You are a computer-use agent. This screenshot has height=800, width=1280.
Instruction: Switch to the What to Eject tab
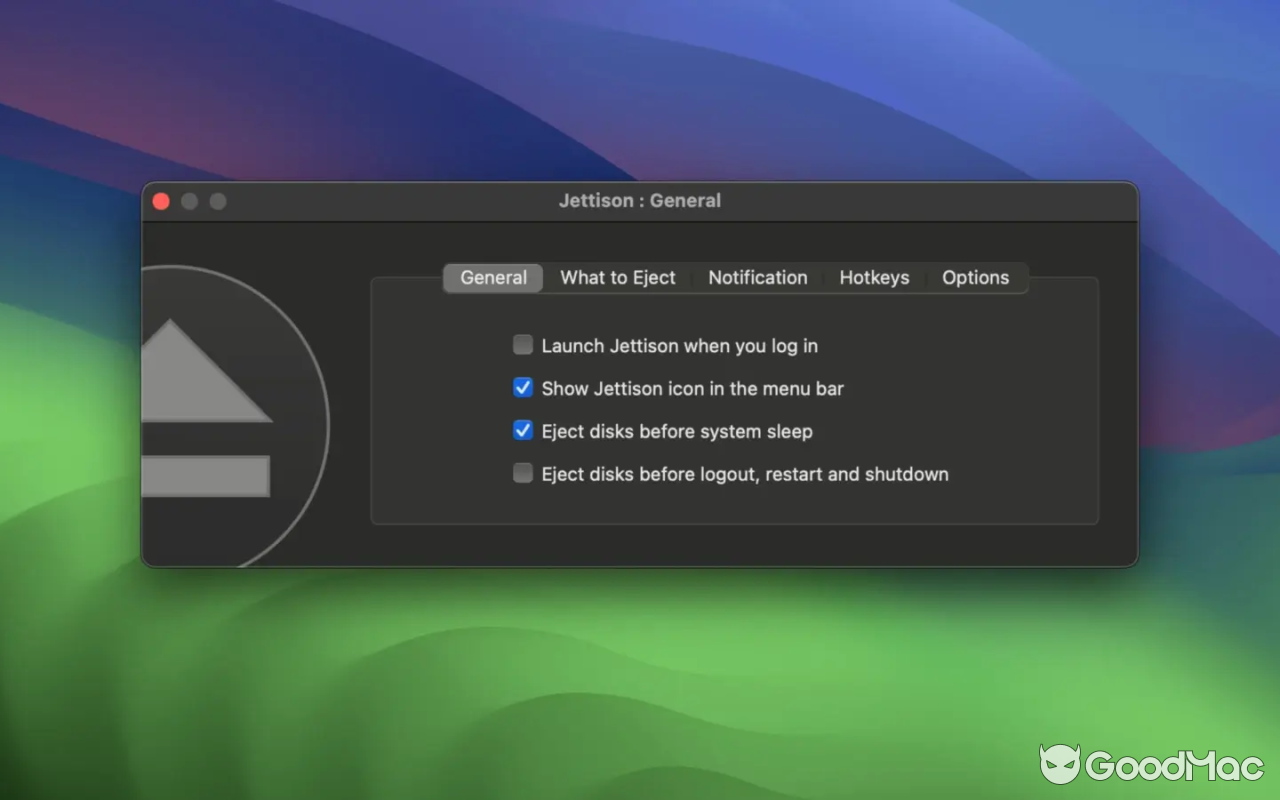coord(618,278)
